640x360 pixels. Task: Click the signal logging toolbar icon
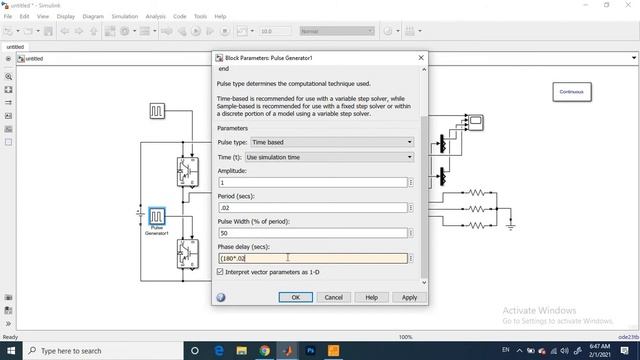pos(242,31)
